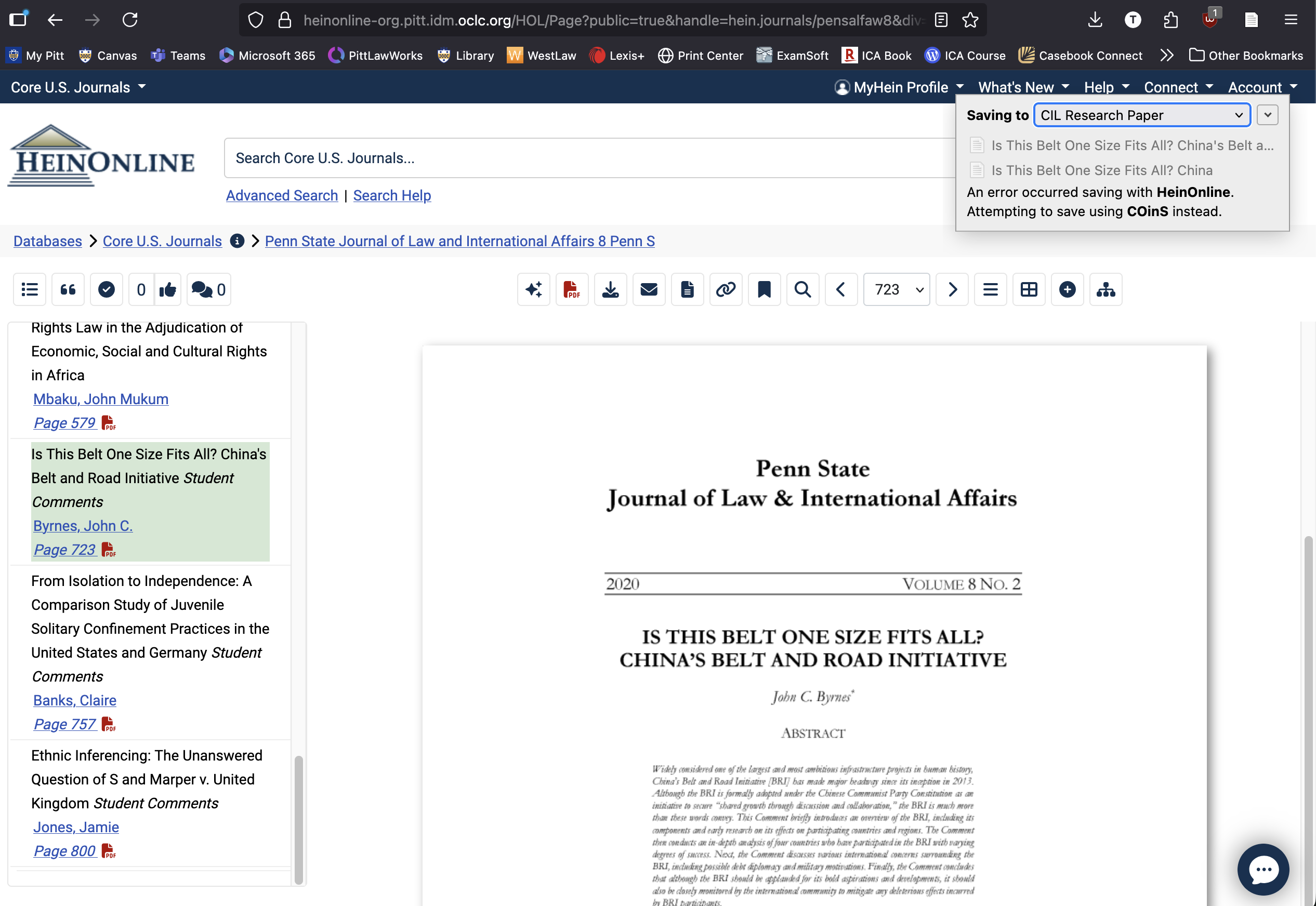Screen dimensions: 1316x906
Task: Click the magnifier search-in-document icon
Action: click(802, 289)
